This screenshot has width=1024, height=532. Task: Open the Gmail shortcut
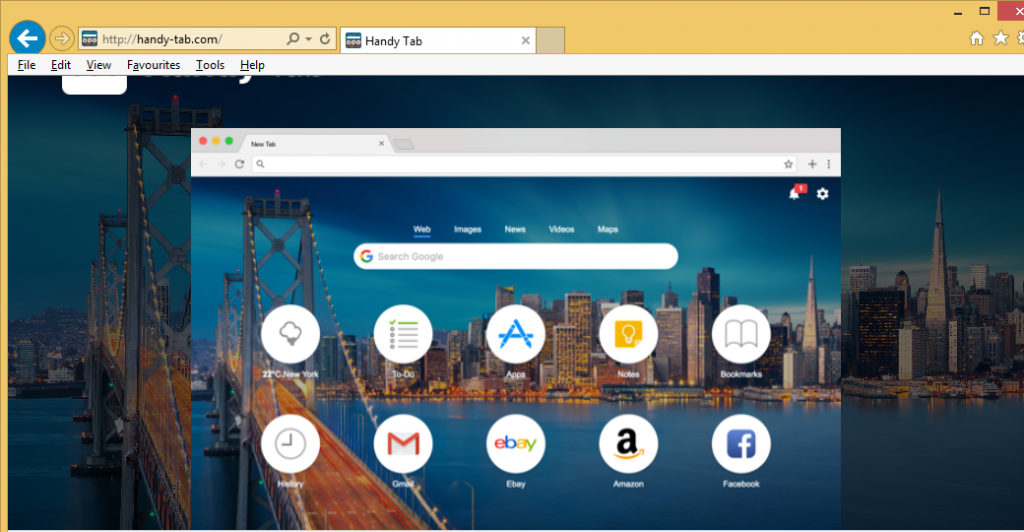click(403, 444)
